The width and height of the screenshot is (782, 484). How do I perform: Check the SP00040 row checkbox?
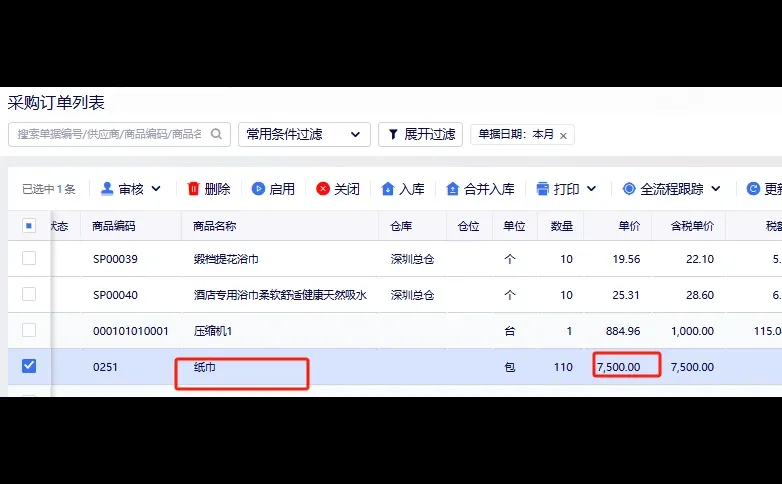point(29,294)
